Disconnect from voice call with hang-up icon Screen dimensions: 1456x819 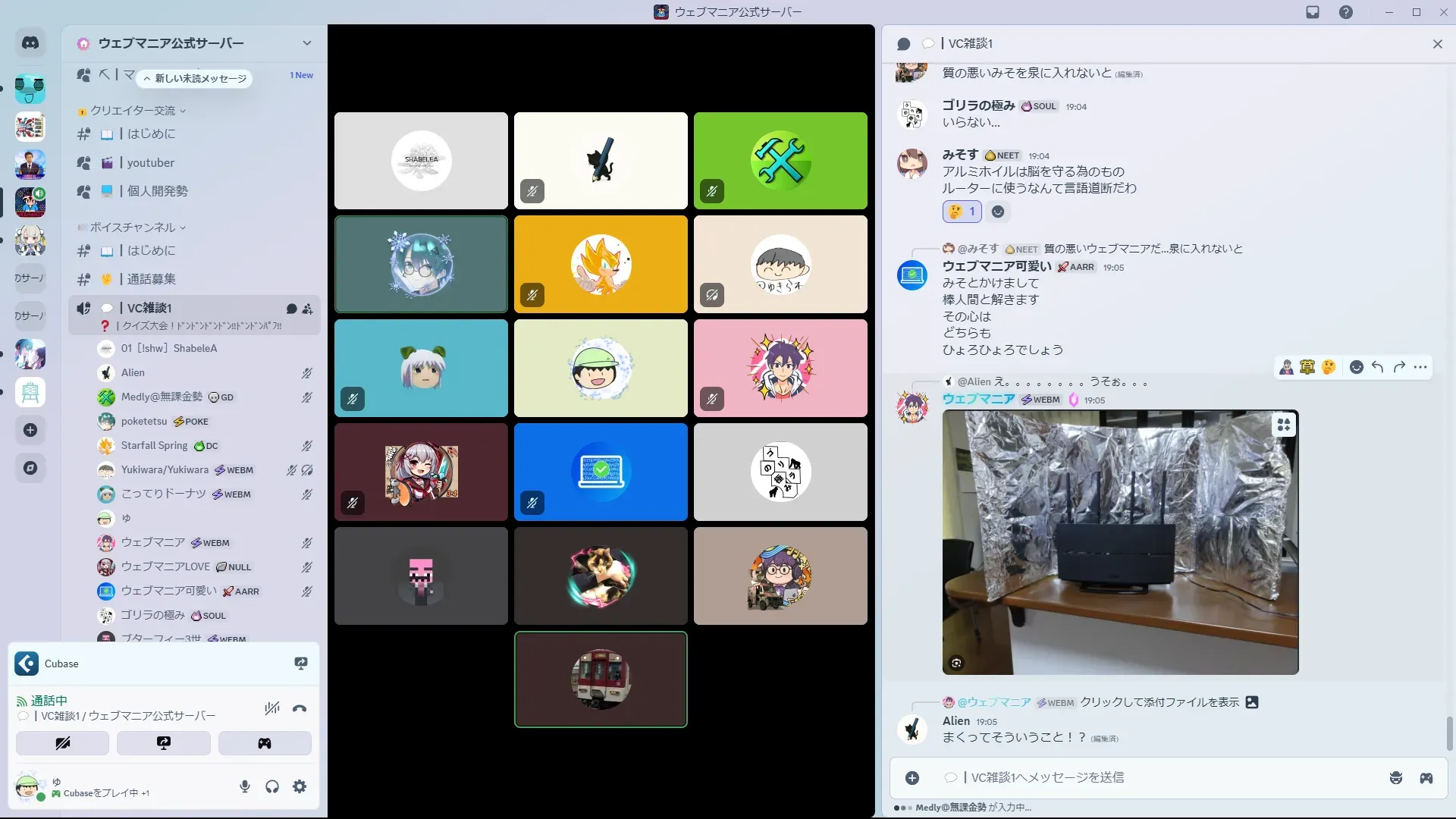[x=300, y=709]
